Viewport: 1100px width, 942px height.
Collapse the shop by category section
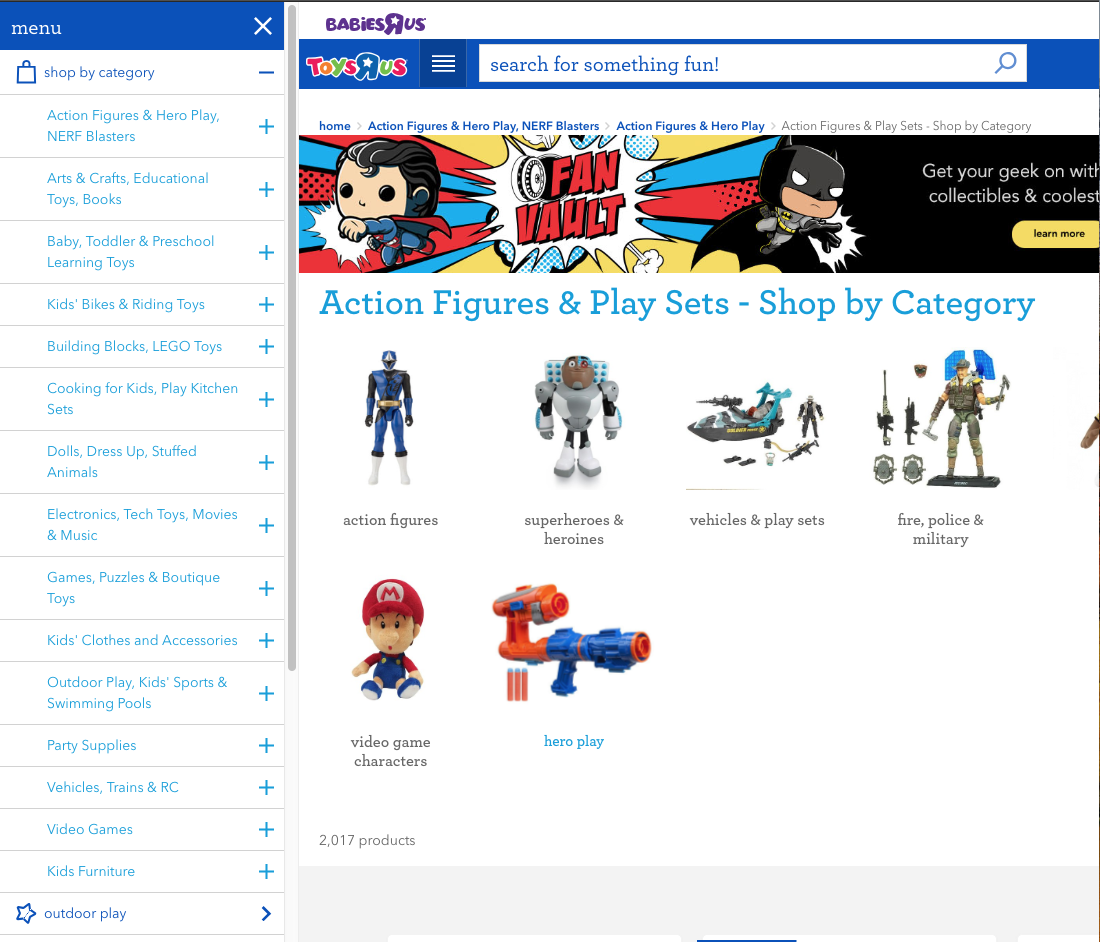[266, 72]
